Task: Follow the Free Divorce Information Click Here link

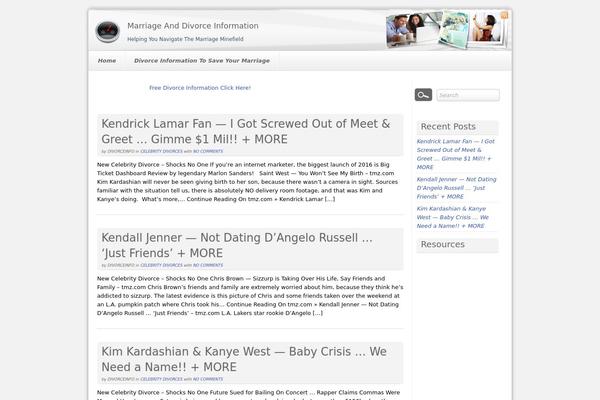Action: tap(200, 88)
